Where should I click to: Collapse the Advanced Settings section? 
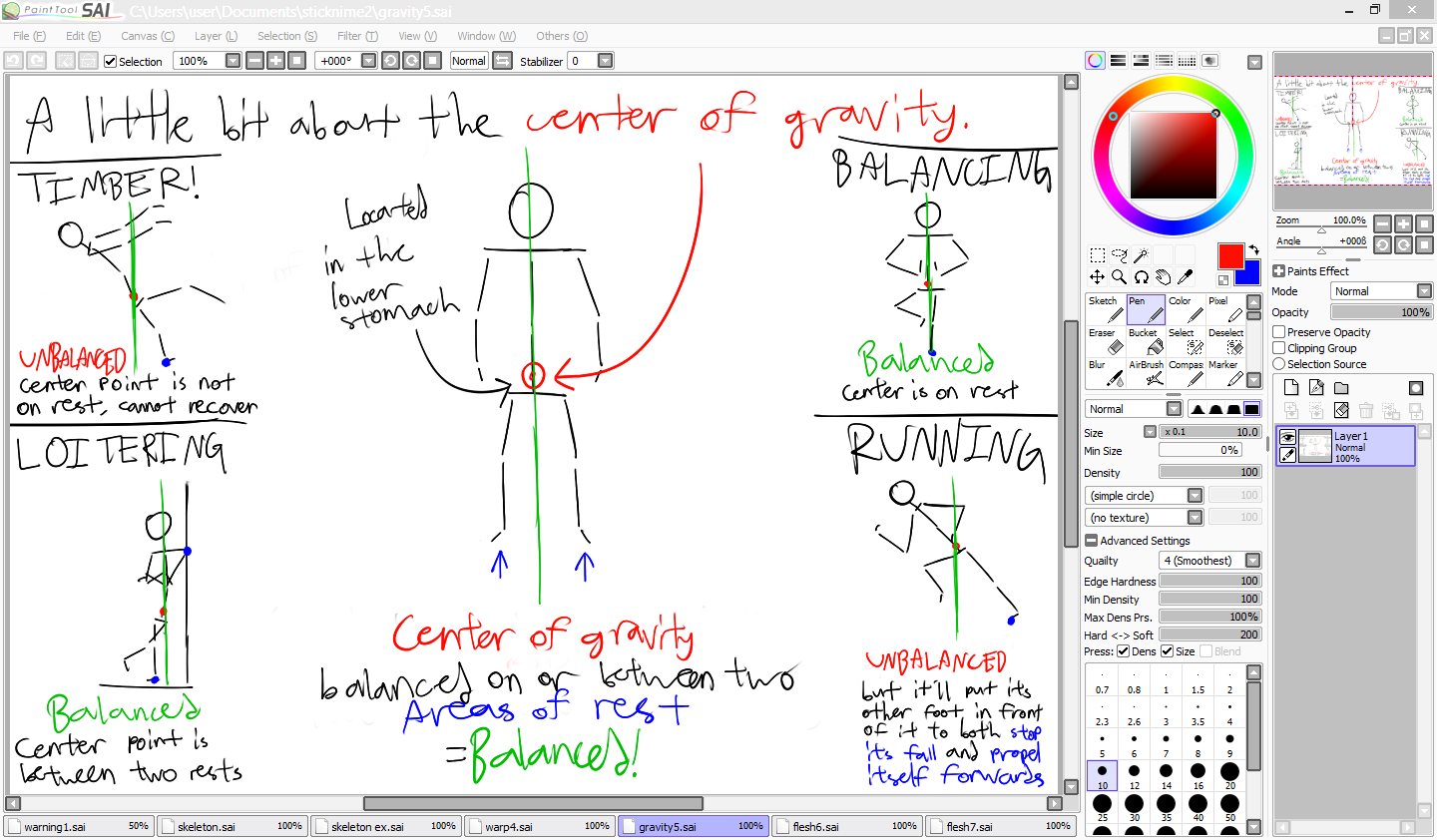click(x=1091, y=541)
